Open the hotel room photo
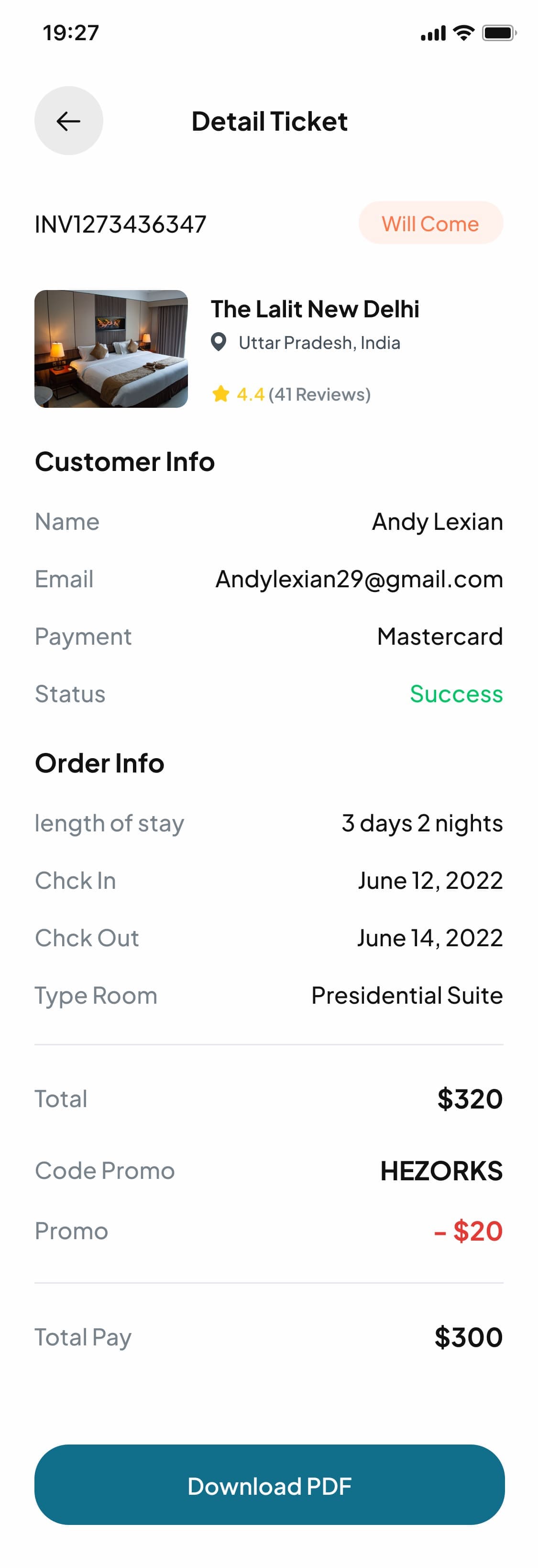 tap(111, 349)
